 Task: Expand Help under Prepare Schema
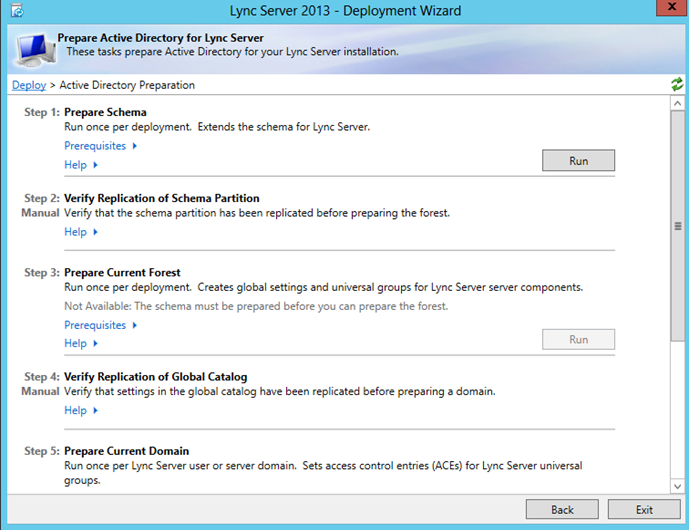point(81,165)
